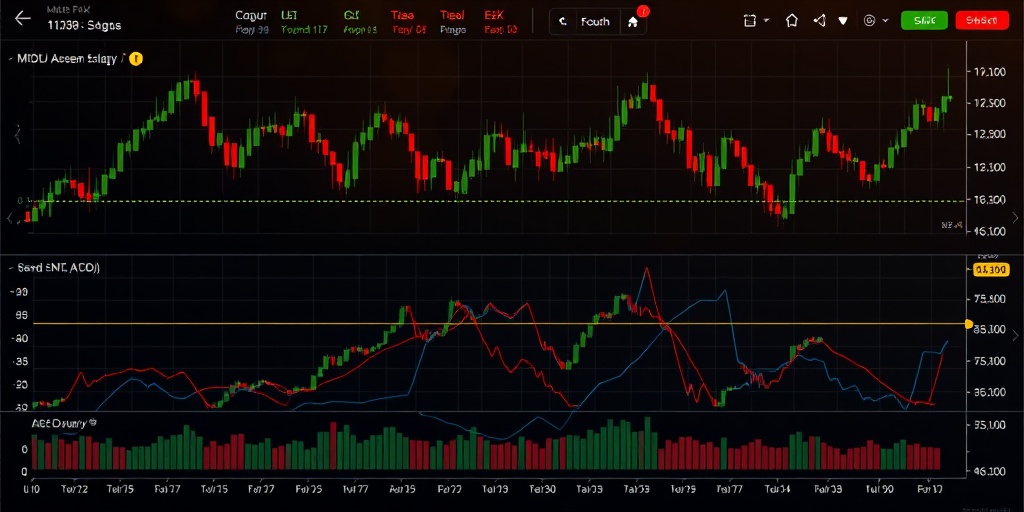Click the yellow dot on horizontal level line
1024x512 pixels.
coord(968,324)
